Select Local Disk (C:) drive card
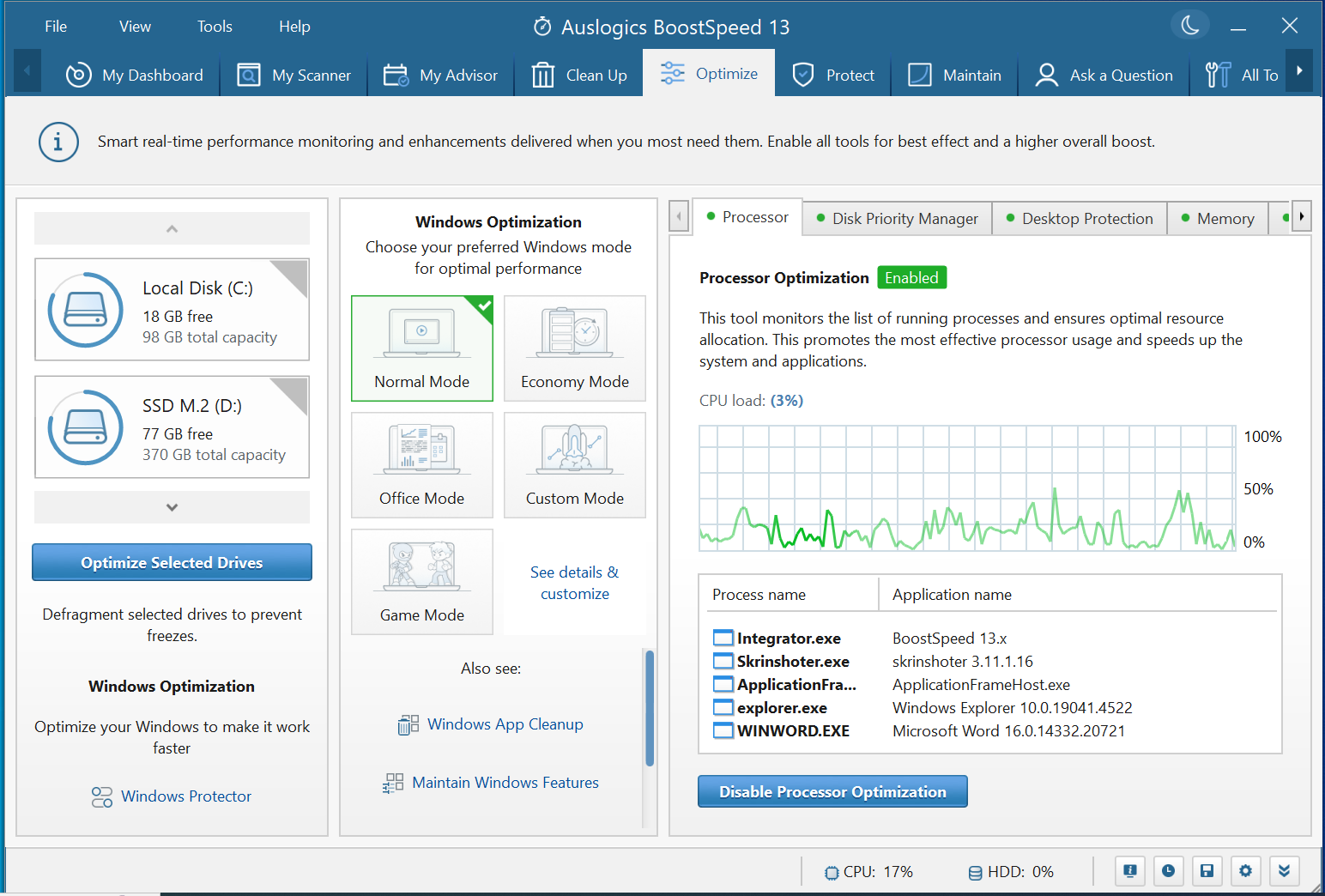Image resolution: width=1325 pixels, height=896 pixels. (x=172, y=310)
